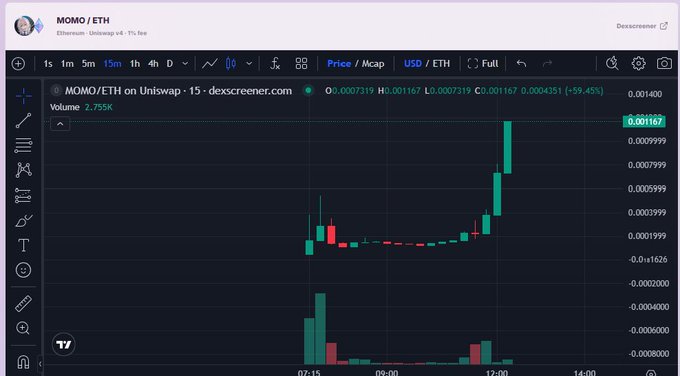The height and width of the screenshot is (376, 680).
Task: Expand the drawing toolbar side arrow
Action: [x=40, y=363]
